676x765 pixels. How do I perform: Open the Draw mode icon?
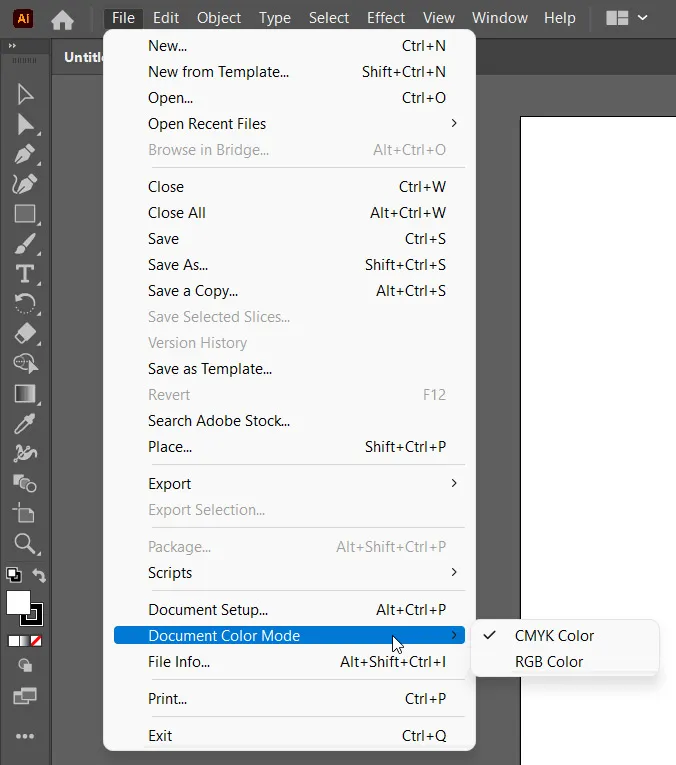25,665
